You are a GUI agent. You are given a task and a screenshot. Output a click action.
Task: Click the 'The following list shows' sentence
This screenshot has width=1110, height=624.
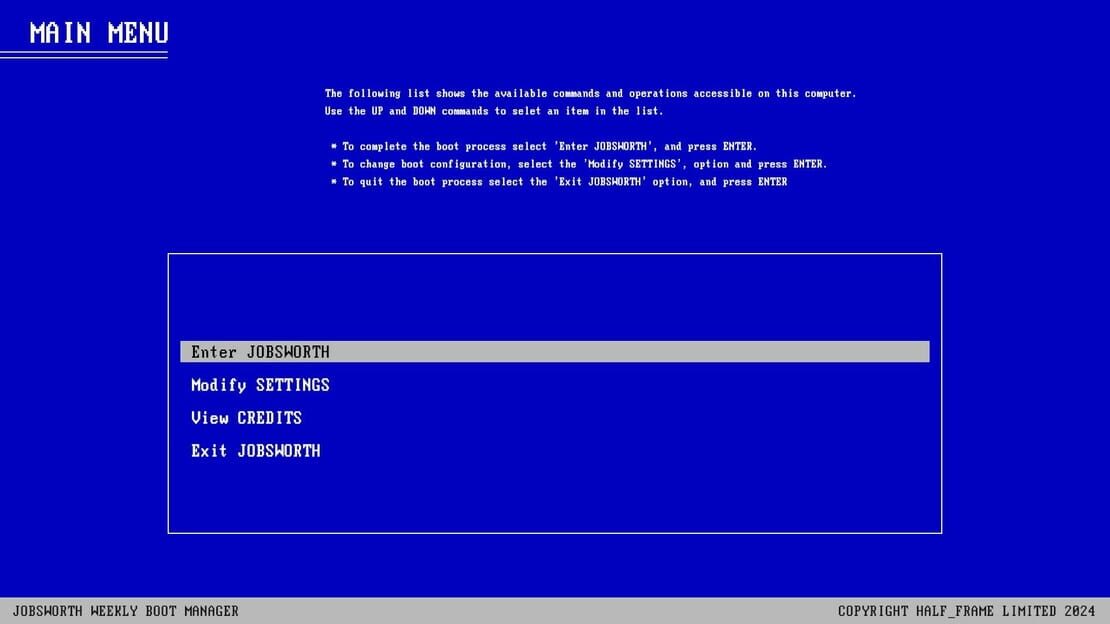coord(590,93)
